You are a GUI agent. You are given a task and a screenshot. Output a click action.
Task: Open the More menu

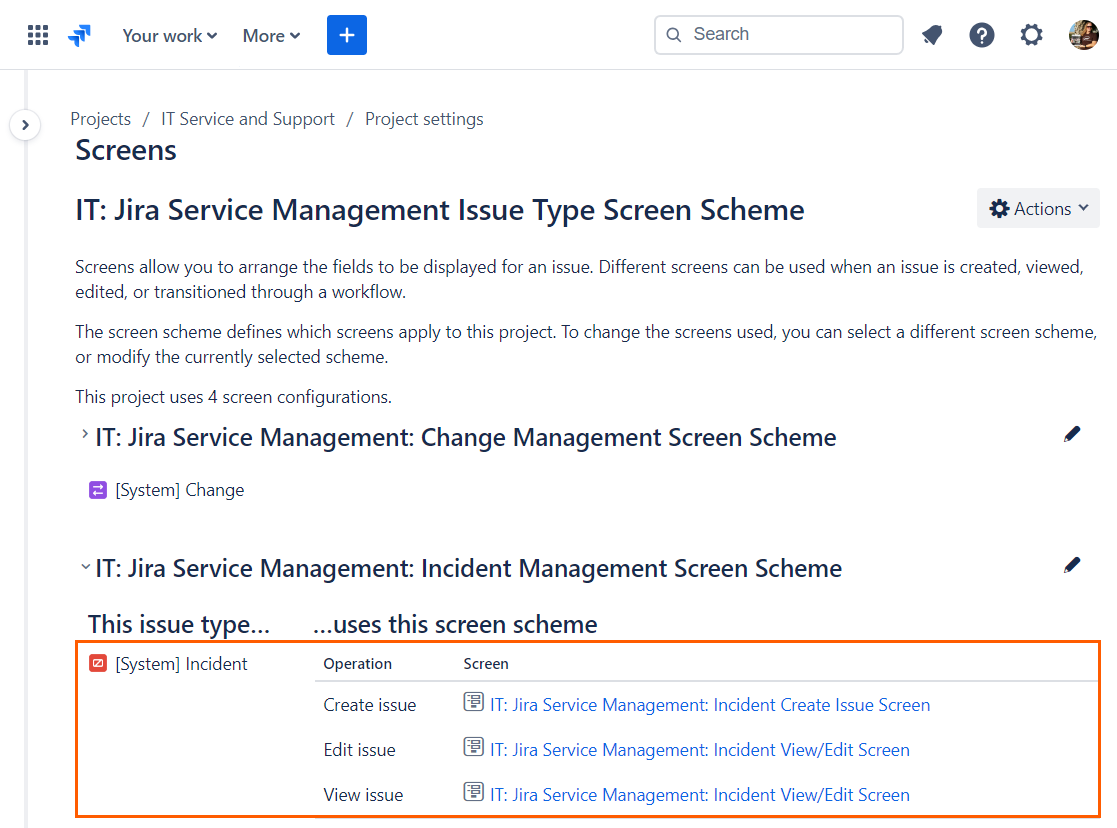[x=270, y=35]
